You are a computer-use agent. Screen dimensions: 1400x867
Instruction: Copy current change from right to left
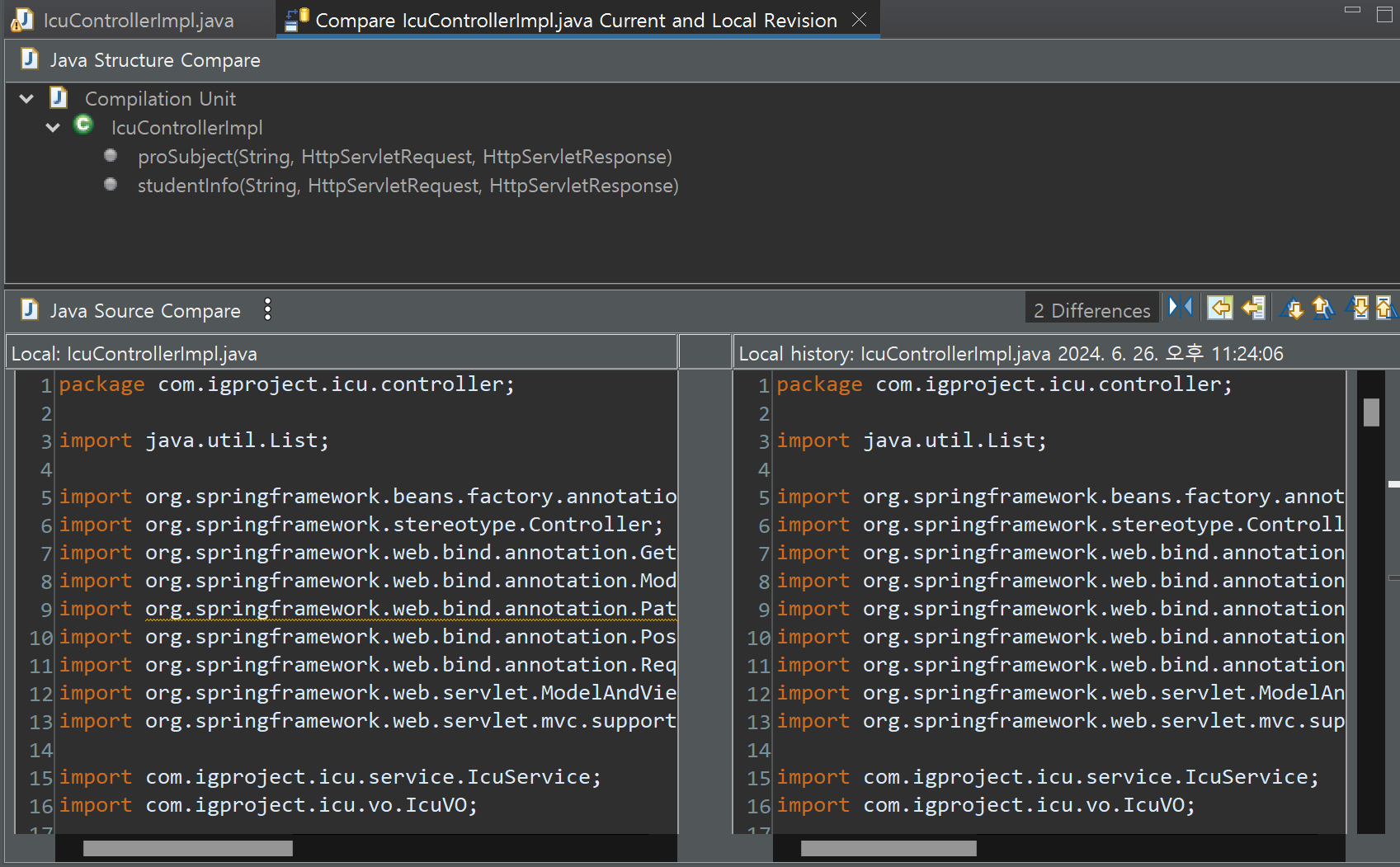[x=1253, y=308]
